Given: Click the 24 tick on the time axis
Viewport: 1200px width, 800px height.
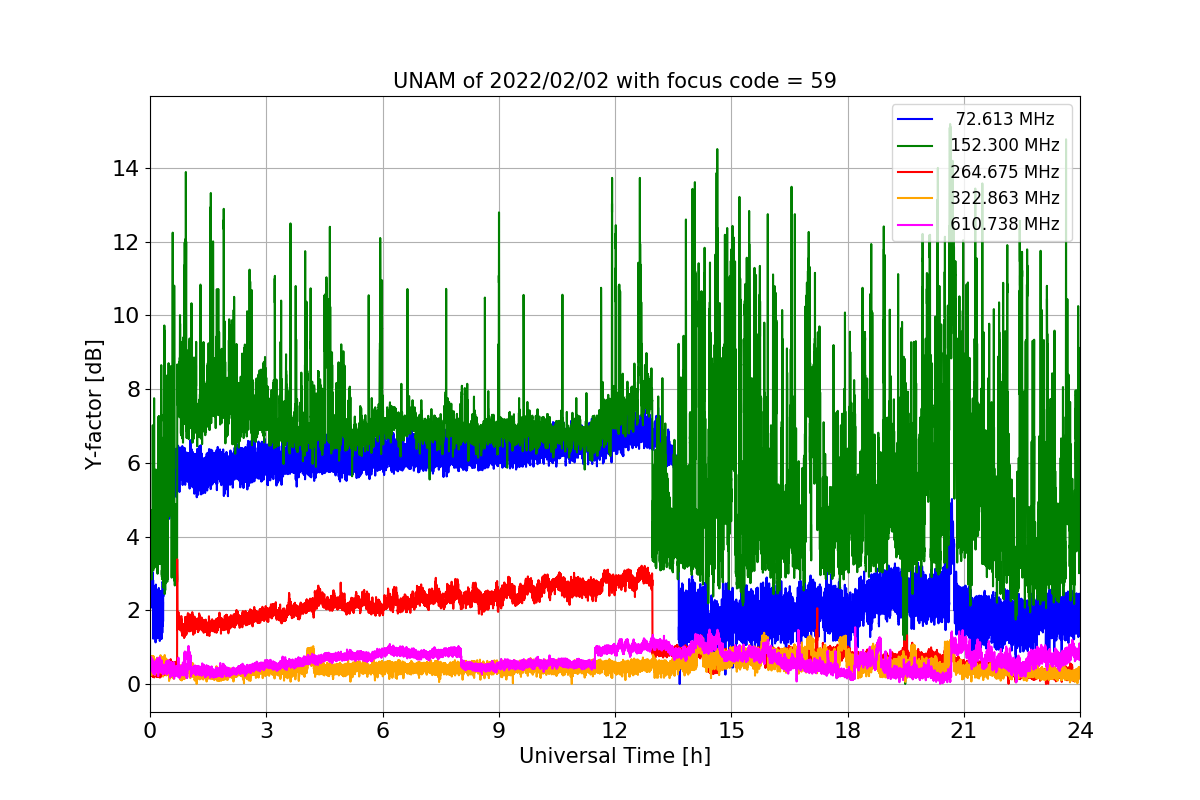Looking at the screenshot, I should tap(1080, 730).
